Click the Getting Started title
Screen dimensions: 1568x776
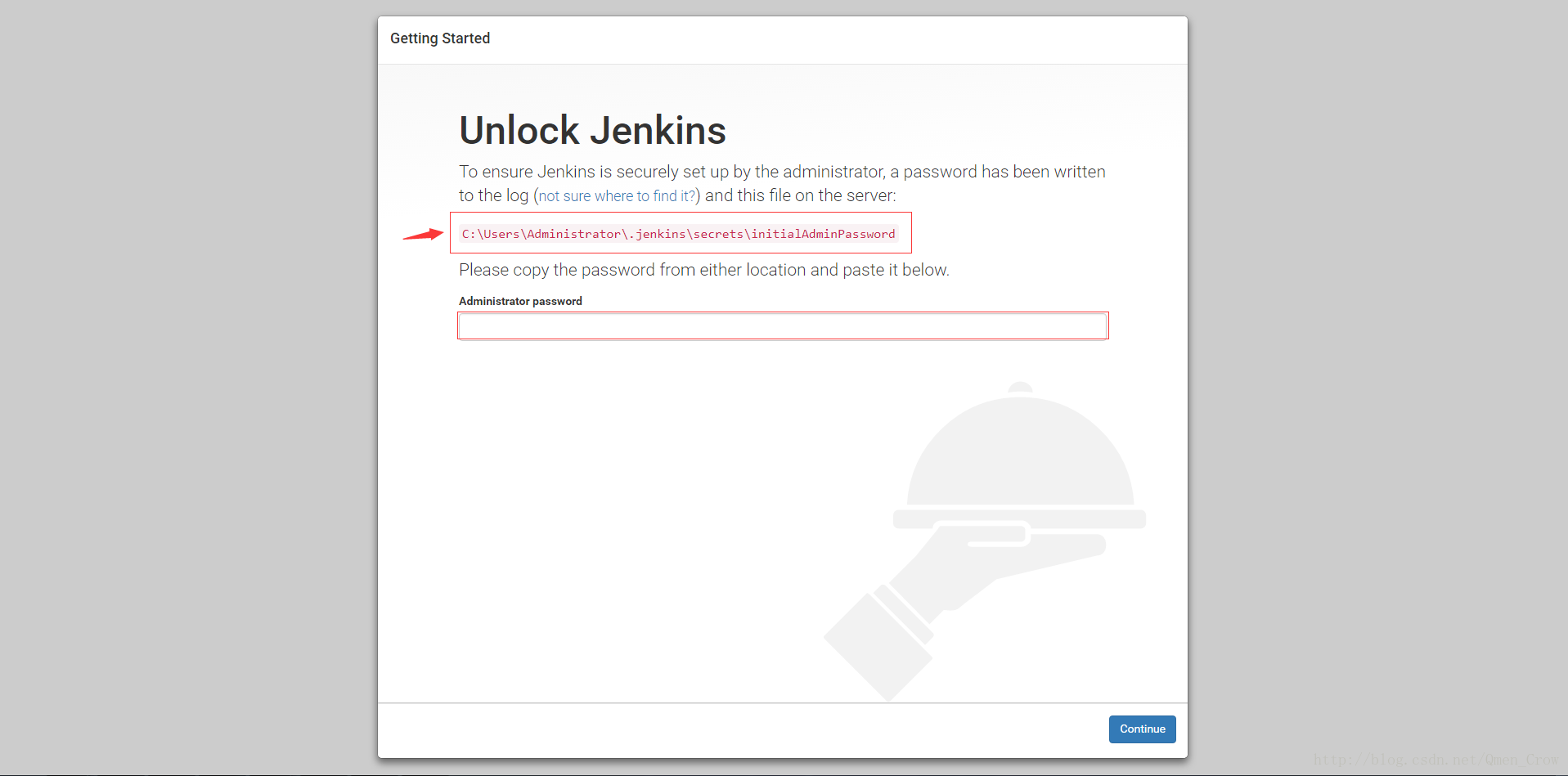click(x=440, y=38)
